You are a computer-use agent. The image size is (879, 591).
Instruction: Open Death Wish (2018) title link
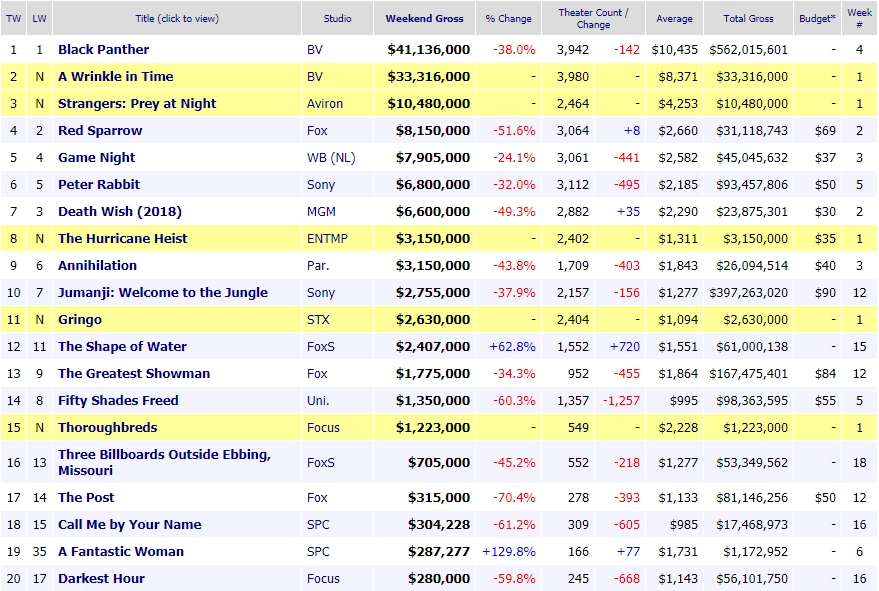click(120, 211)
